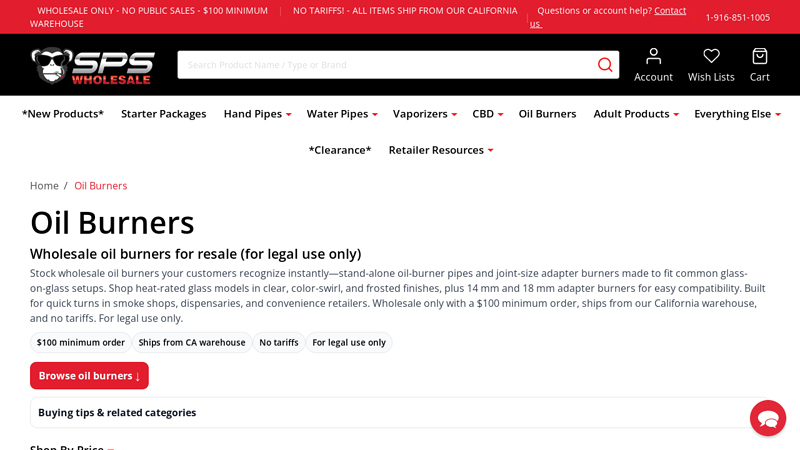Image resolution: width=800 pixels, height=450 pixels.
Task: Expand the Vaporizers dropdown menu
Action: coord(424,114)
